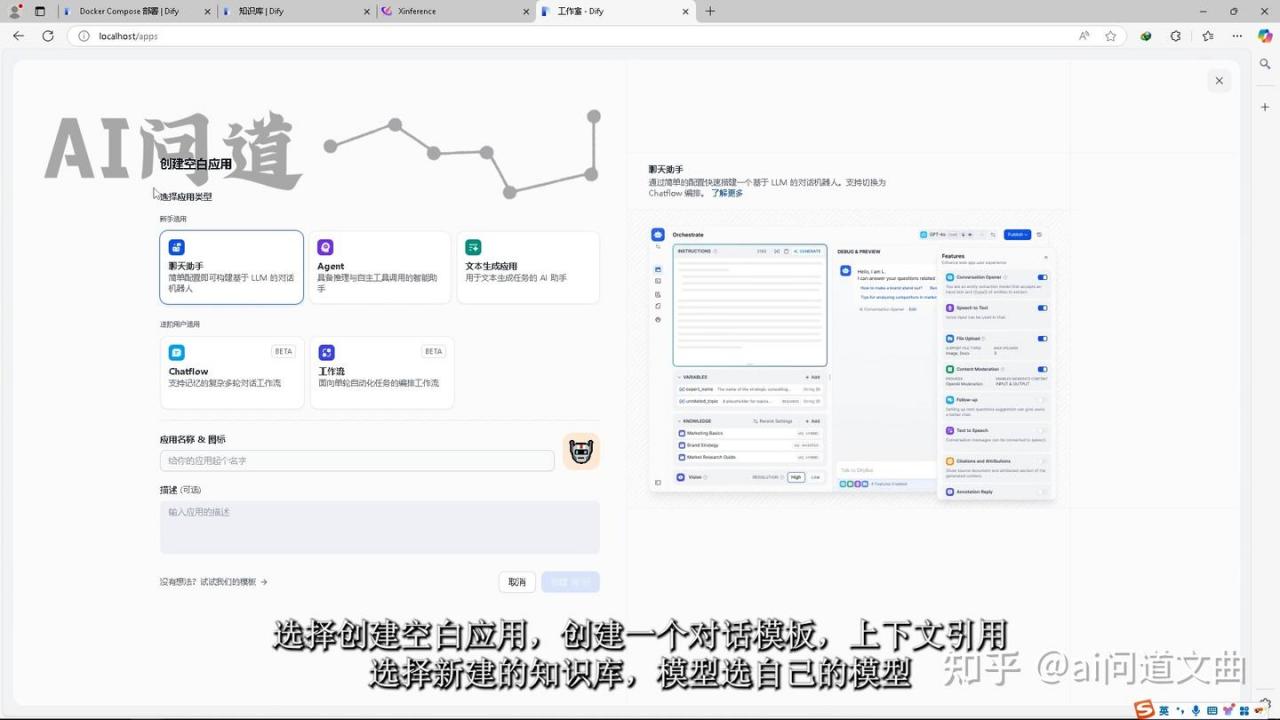Select the 工作流 app type card

click(x=381, y=372)
